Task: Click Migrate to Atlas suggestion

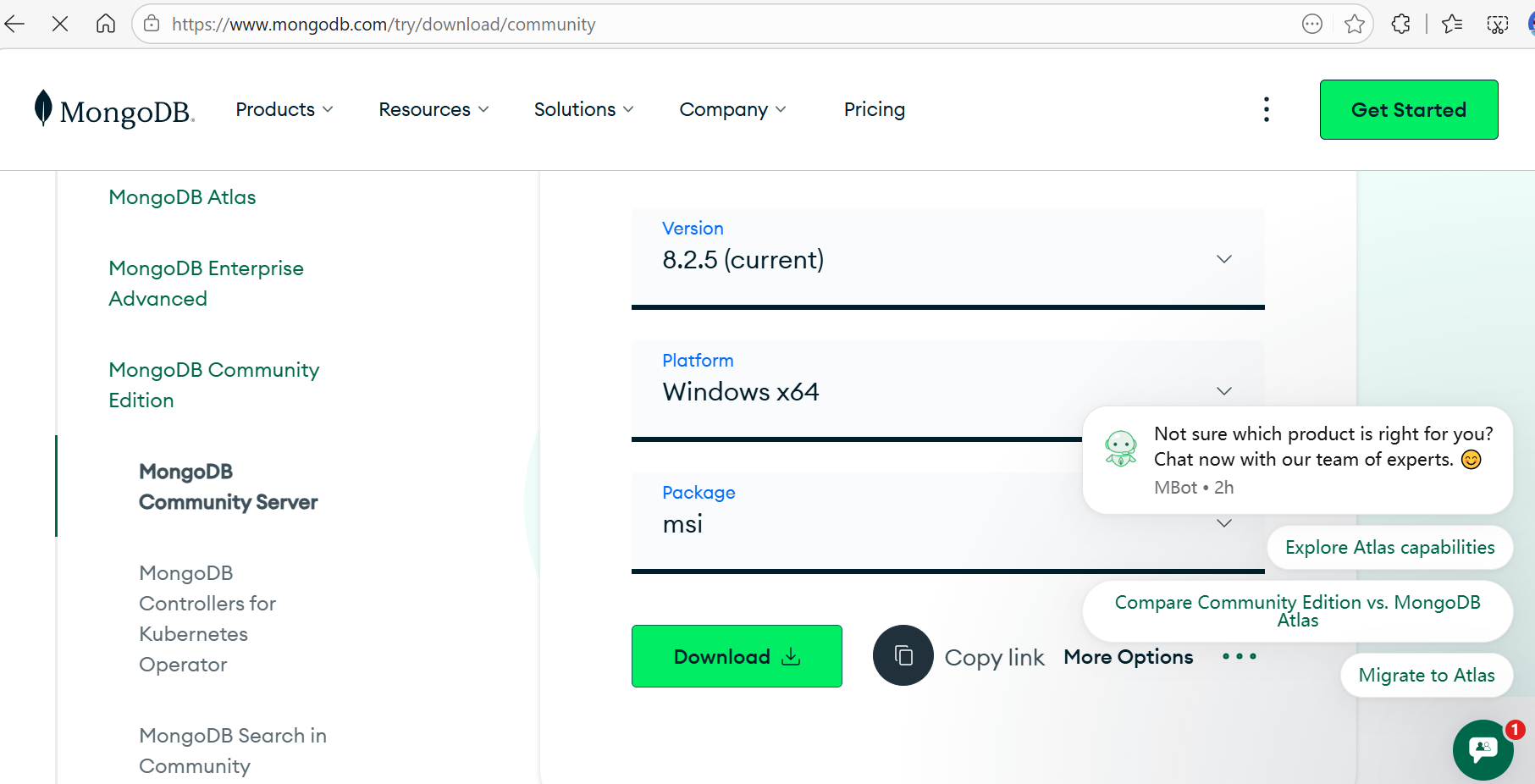Action: click(1427, 675)
